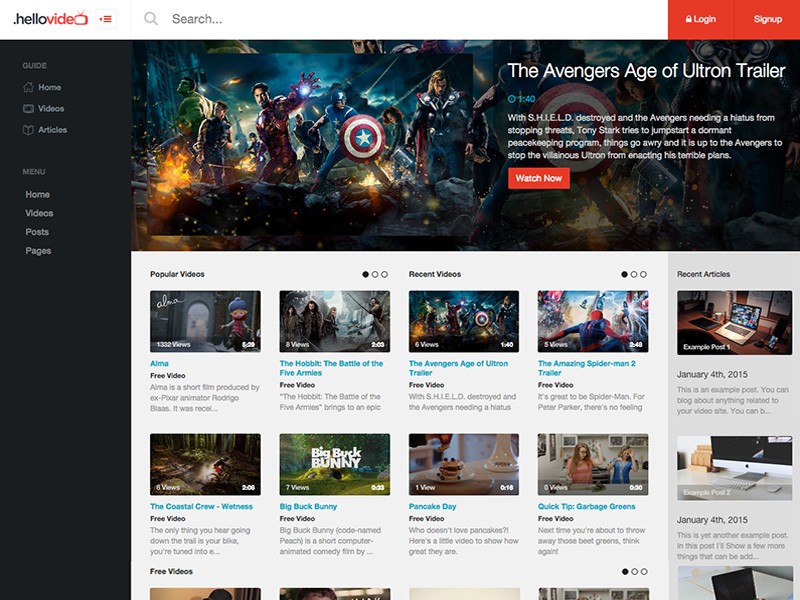Open Posts in the Menu section
The height and width of the screenshot is (600, 800).
coord(37,232)
